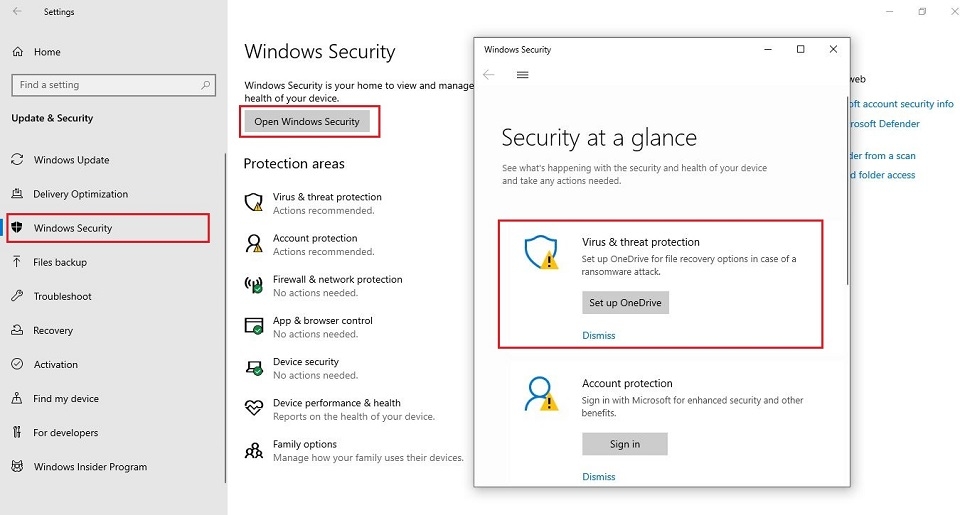Click the Settings back arrow
This screenshot has height=515, width=960.
[x=17, y=12]
